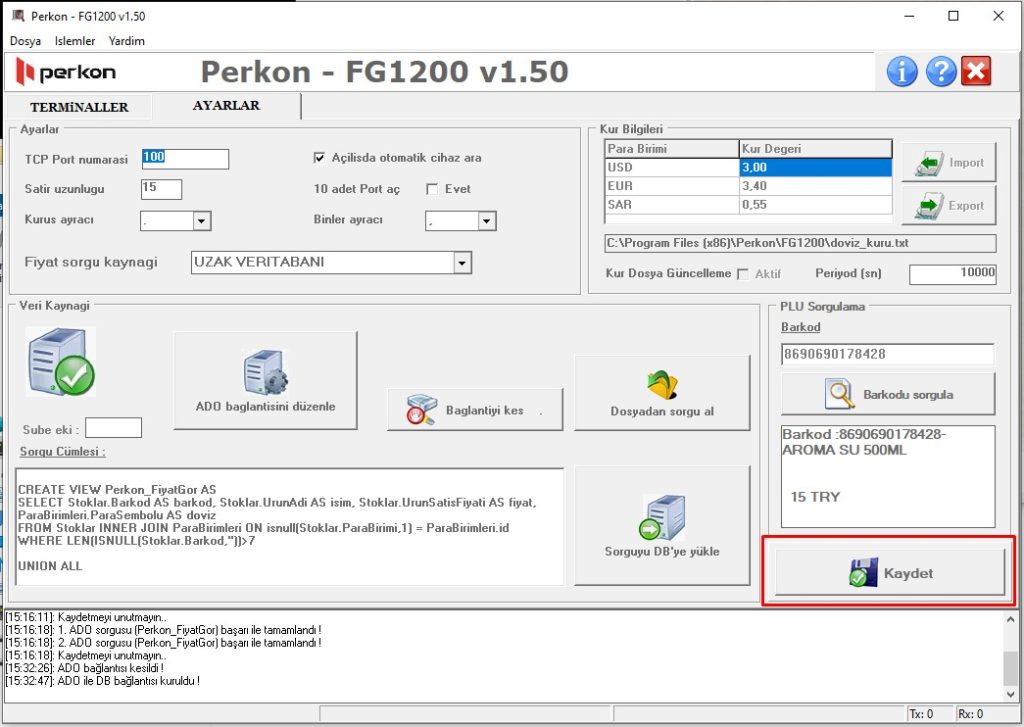Click UNION ALL line in query
1024x727 pixels.
point(50,566)
